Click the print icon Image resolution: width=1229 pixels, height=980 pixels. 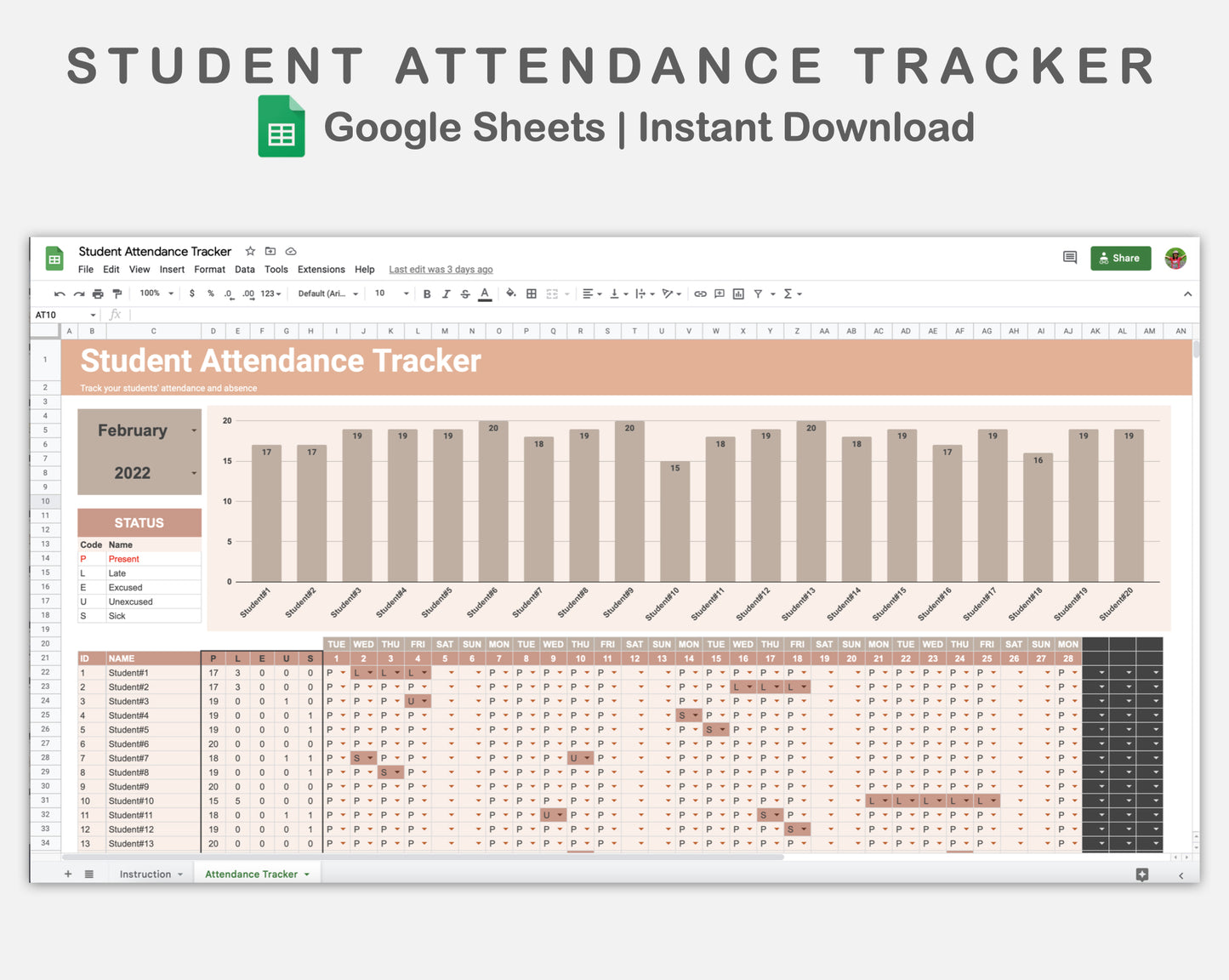(98, 293)
